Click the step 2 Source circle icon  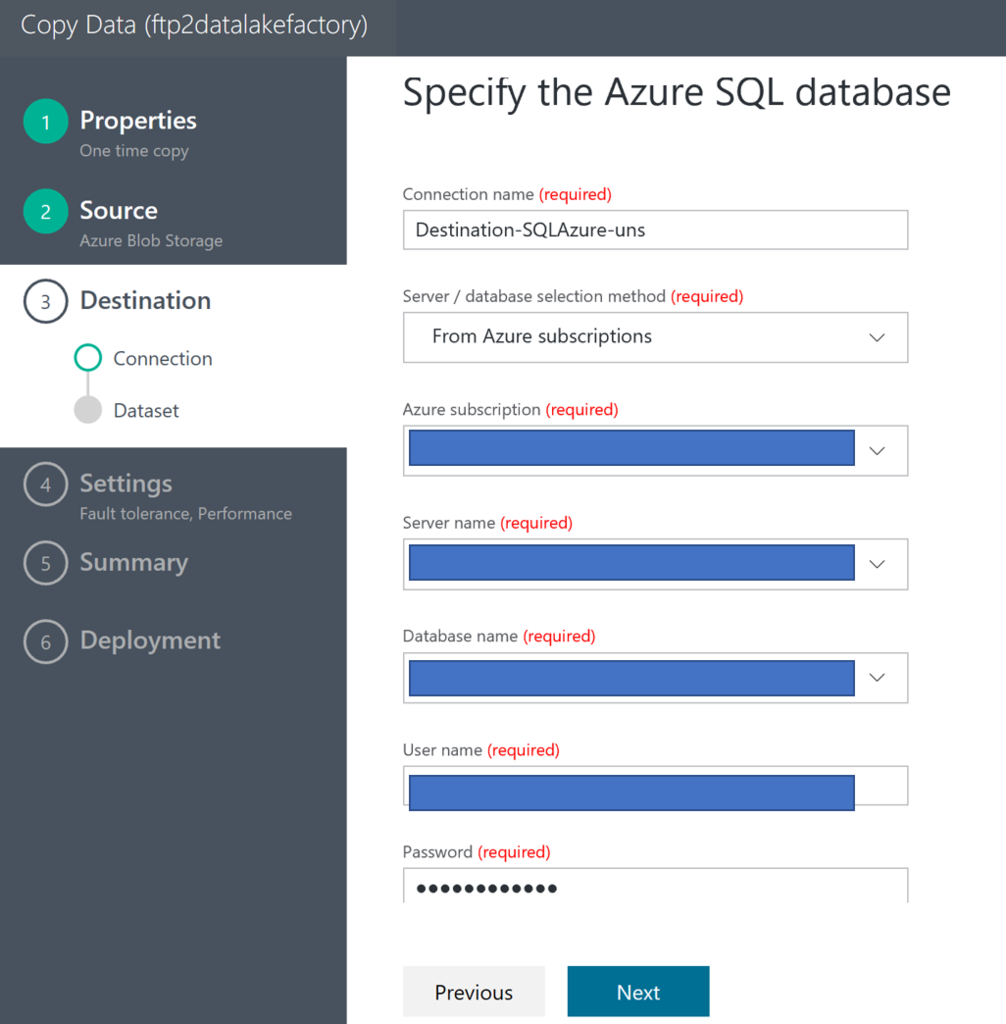click(x=45, y=212)
